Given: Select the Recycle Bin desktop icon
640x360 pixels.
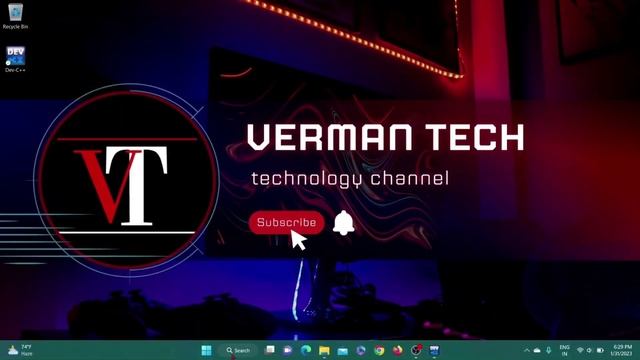Looking at the screenshot, I should click(16, 16).
